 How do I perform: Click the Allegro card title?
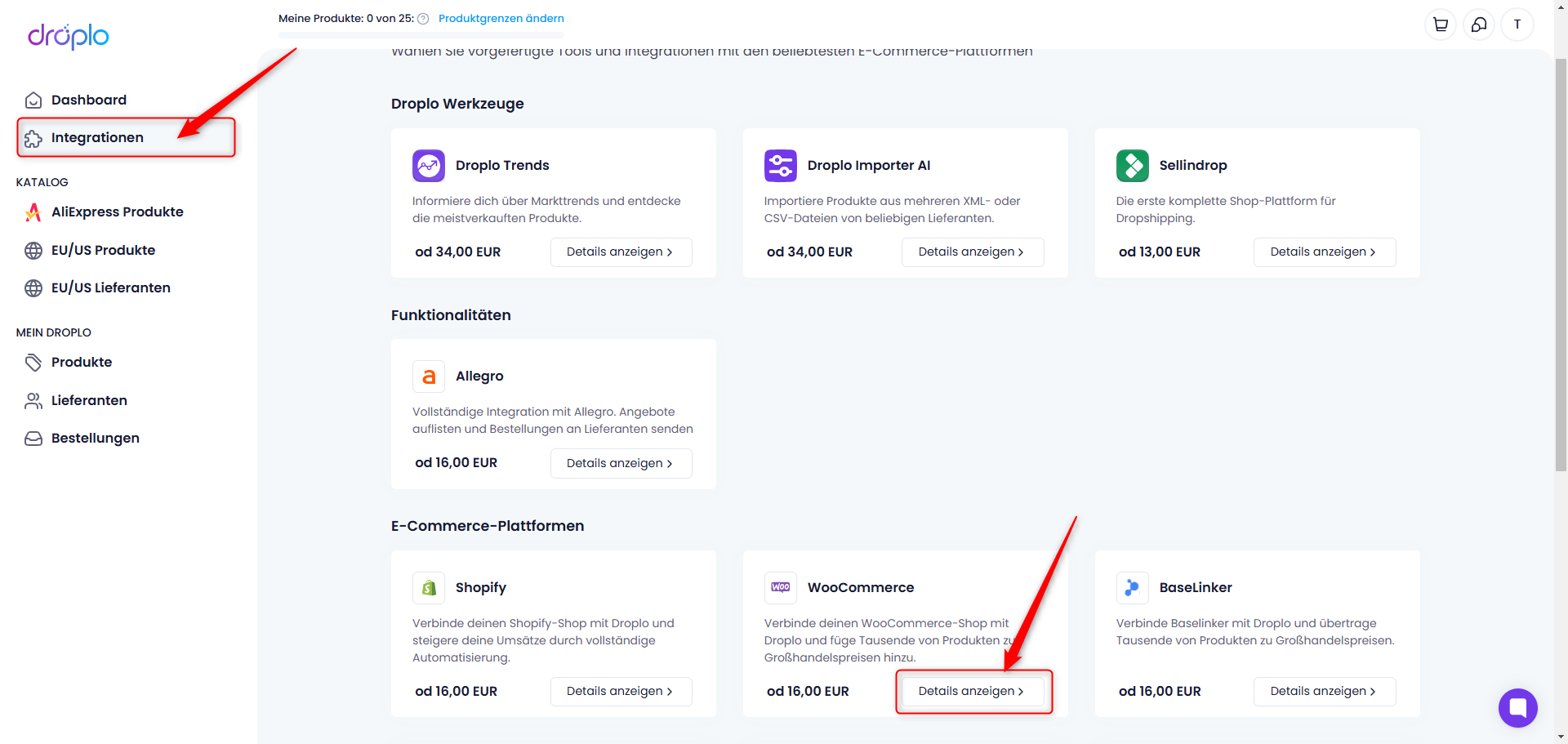[x=479, y=376]
